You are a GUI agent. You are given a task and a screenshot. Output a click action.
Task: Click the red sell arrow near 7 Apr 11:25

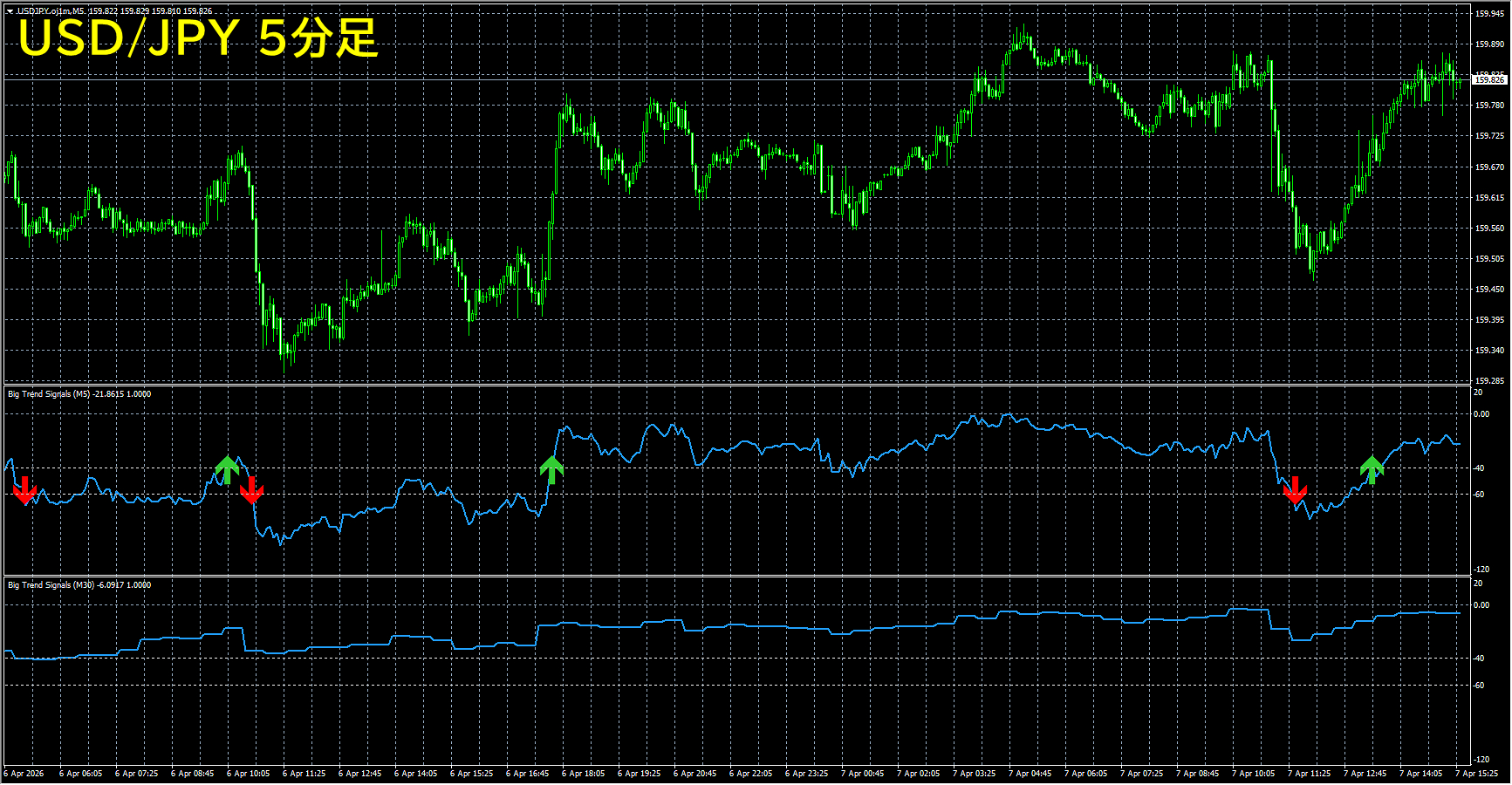tap(1296, 490)
